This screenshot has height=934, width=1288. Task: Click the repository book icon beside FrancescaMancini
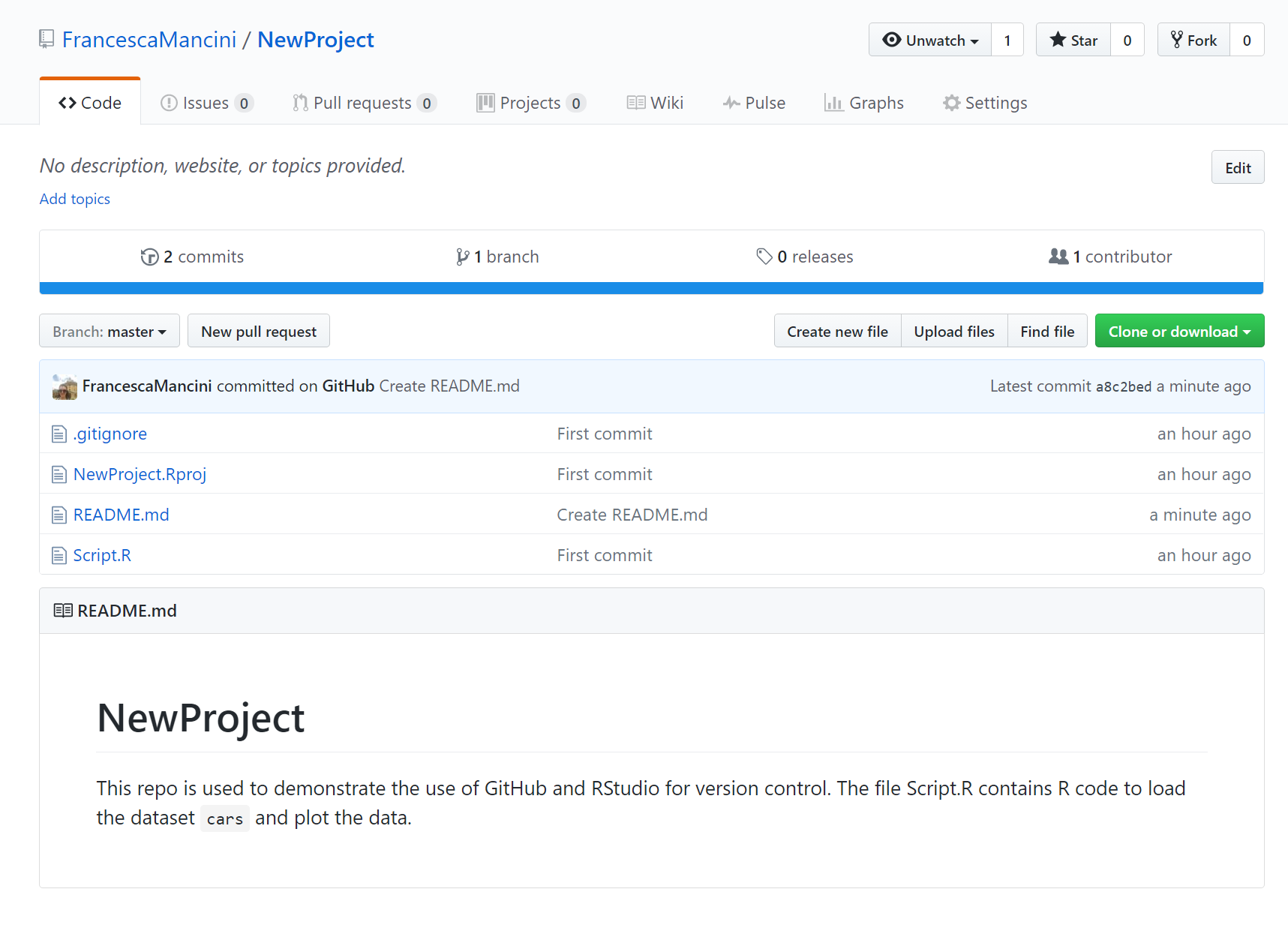pos(47,39)
